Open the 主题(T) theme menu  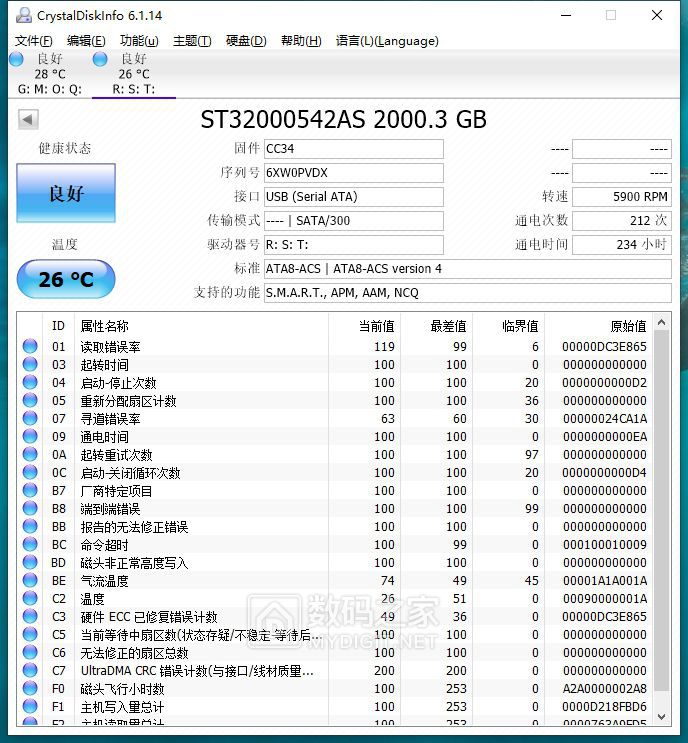pos(192,41)
